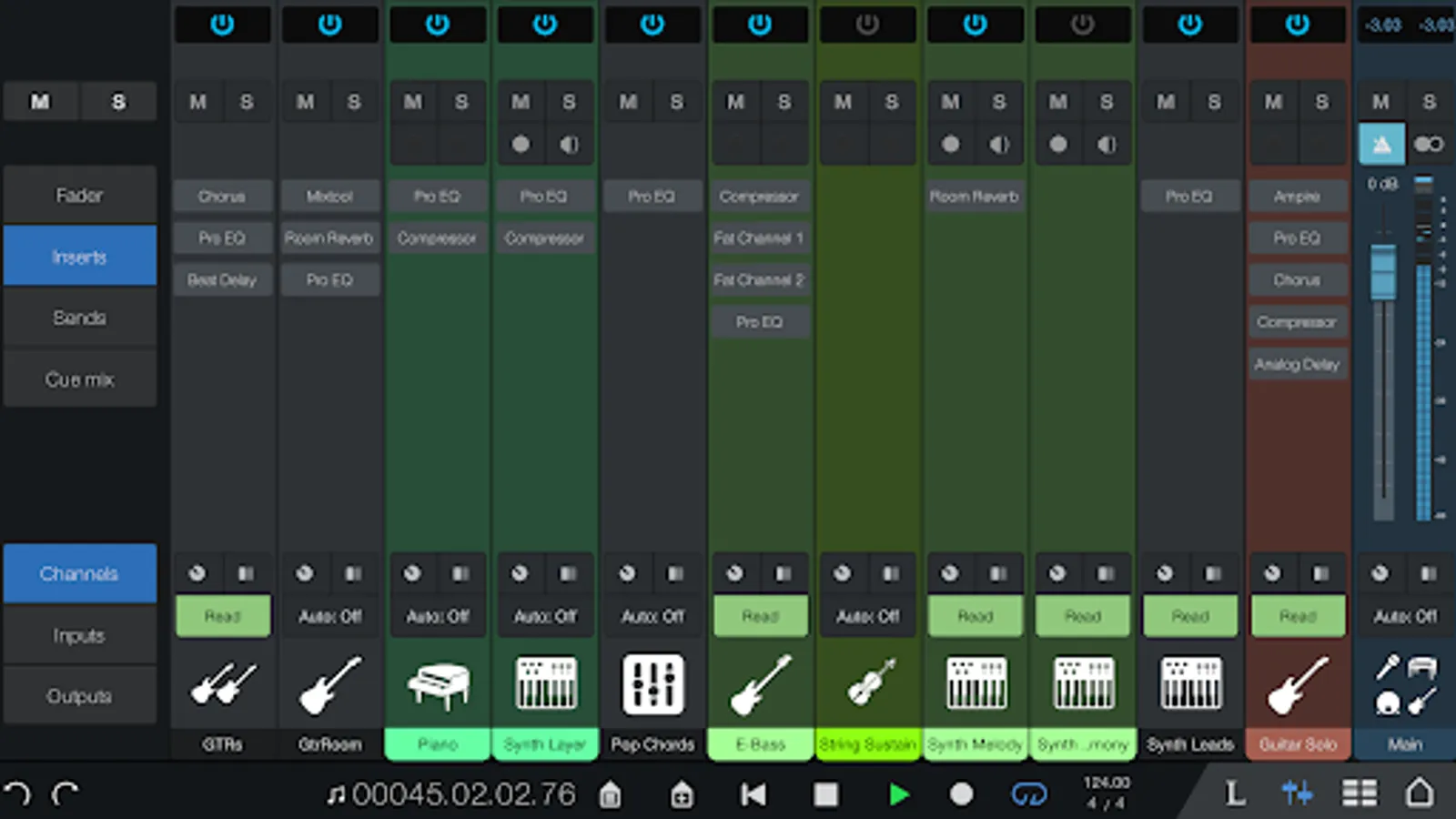This screenshot has width=1456, height=819.
Task: Open the Beat Delay insert on GTRs
Action: pos(223,279)
